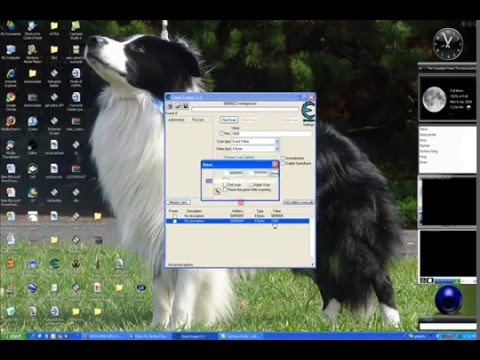480x360 pixels.
Task: Open Settings via the Cheat Engine logo
Action: (308, 114)
